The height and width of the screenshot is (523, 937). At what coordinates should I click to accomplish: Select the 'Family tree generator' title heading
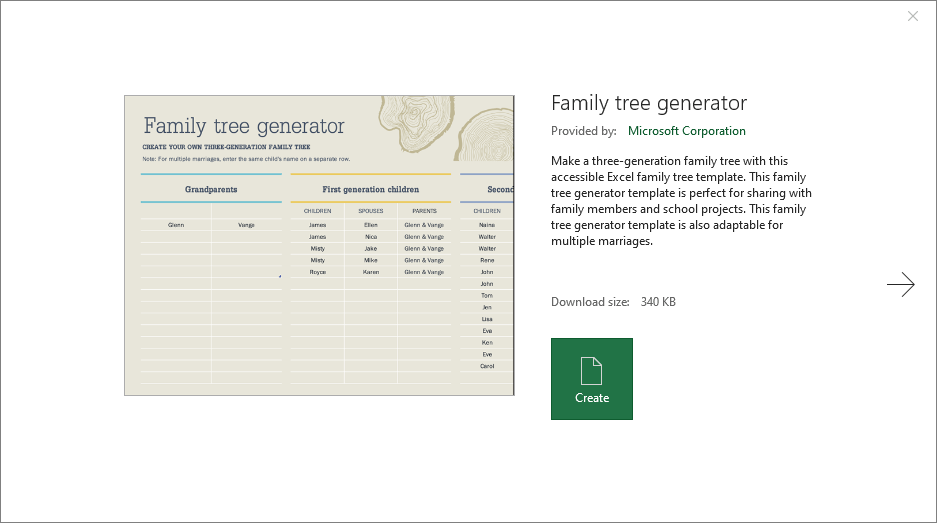(649, 103)
